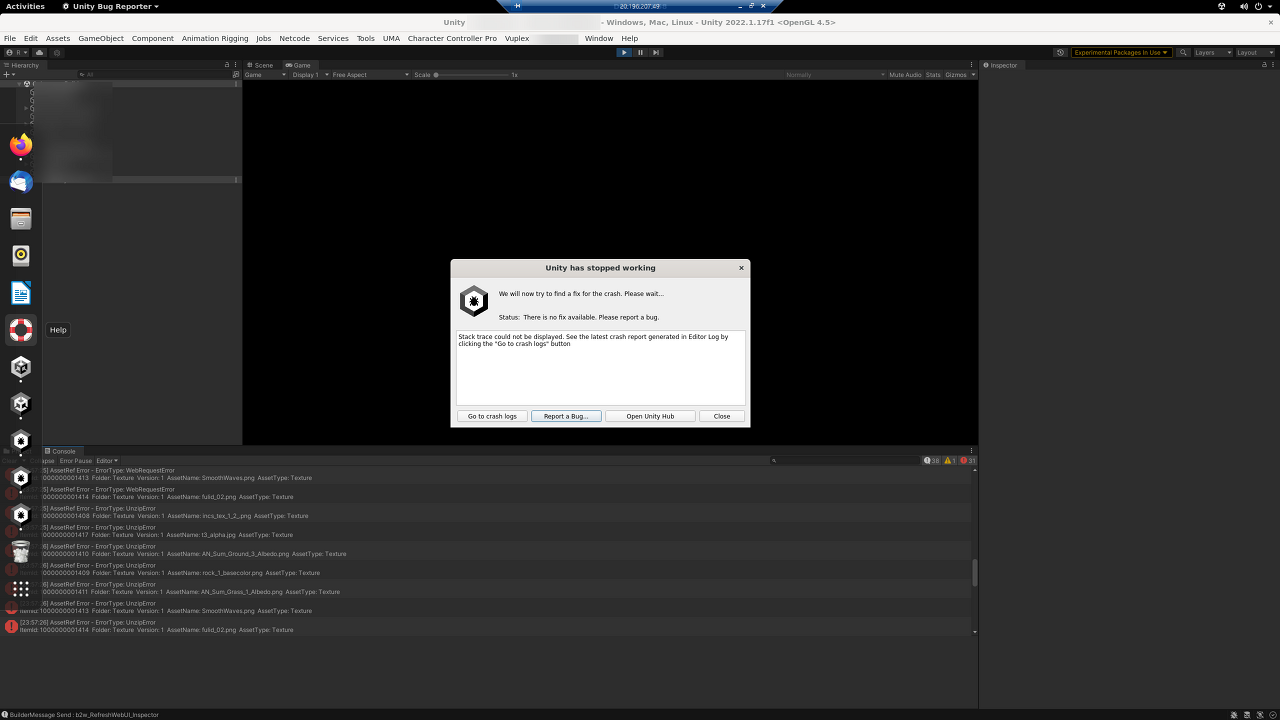Image resolution: width=1280 pixels, height=720 pixels.
Task: Open the Inspector panel options menu
Action: tap(1272, 65)
